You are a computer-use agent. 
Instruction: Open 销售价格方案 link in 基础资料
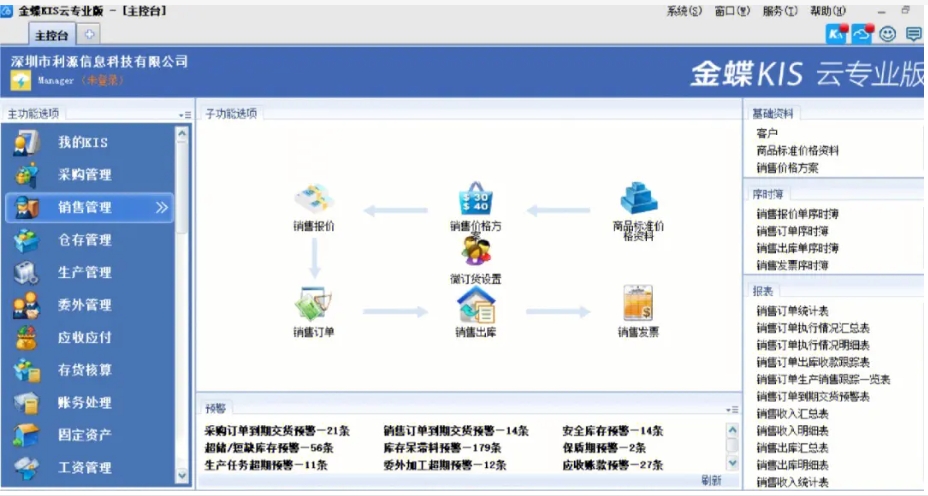pyautogui.click(x=787, y=168)
